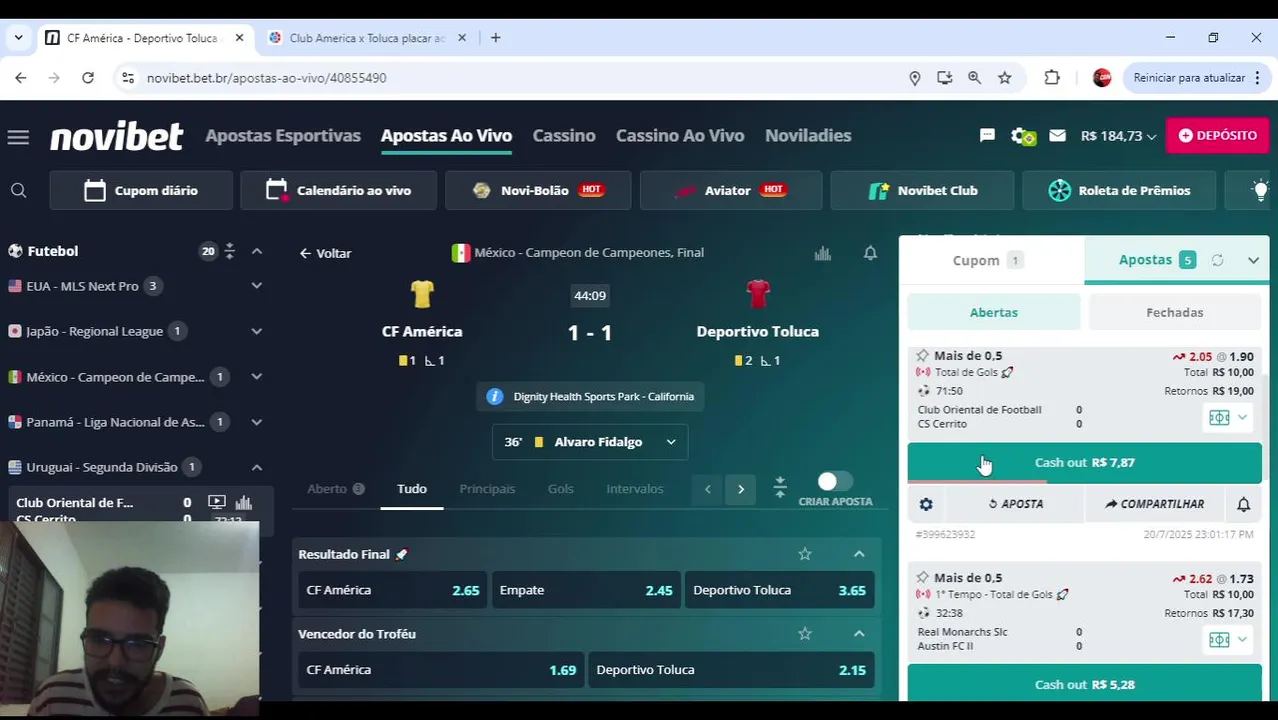The height and width of the screenshot is (720, 1278).
Task: Expand Panamá - Liga Nacional league
Action: pos(256,422)
